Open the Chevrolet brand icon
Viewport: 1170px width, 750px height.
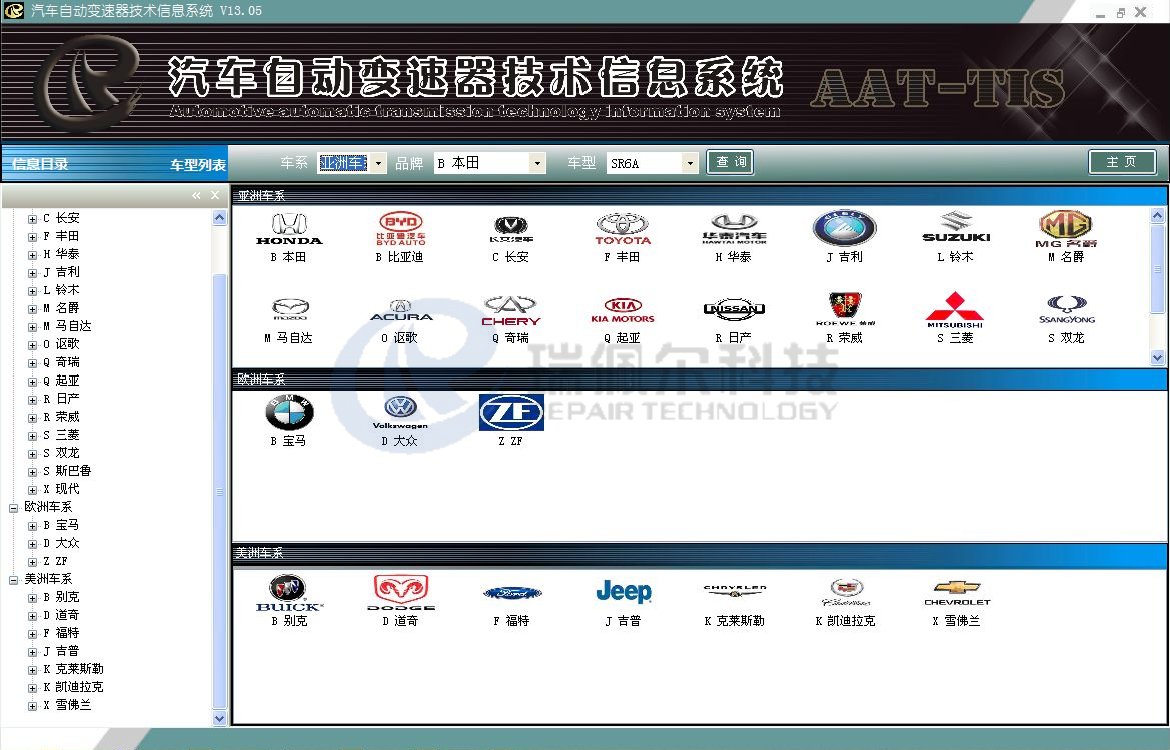[956, 592]
